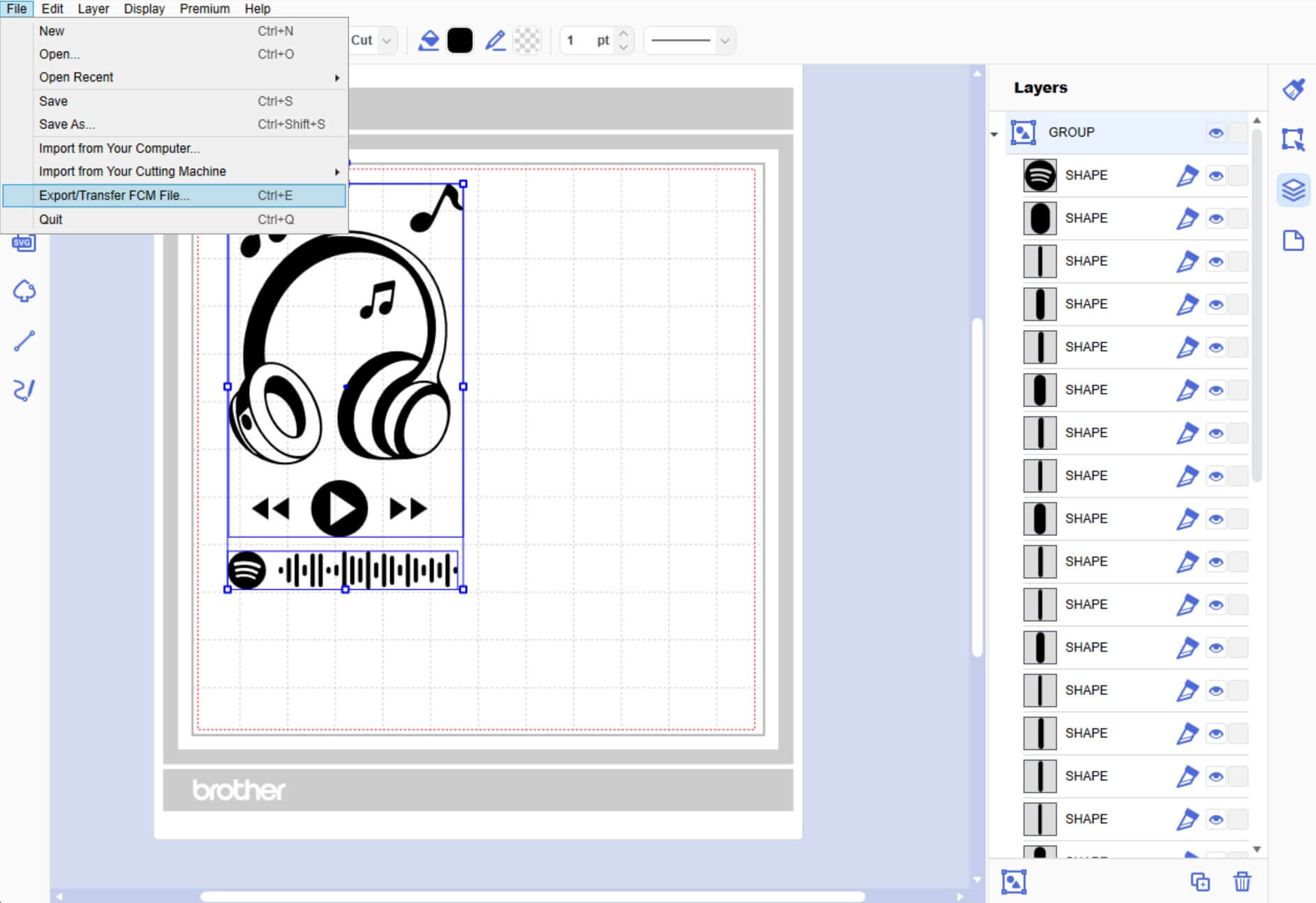Toggle visibility of the Spotify logo shape

pos(1215,176)
